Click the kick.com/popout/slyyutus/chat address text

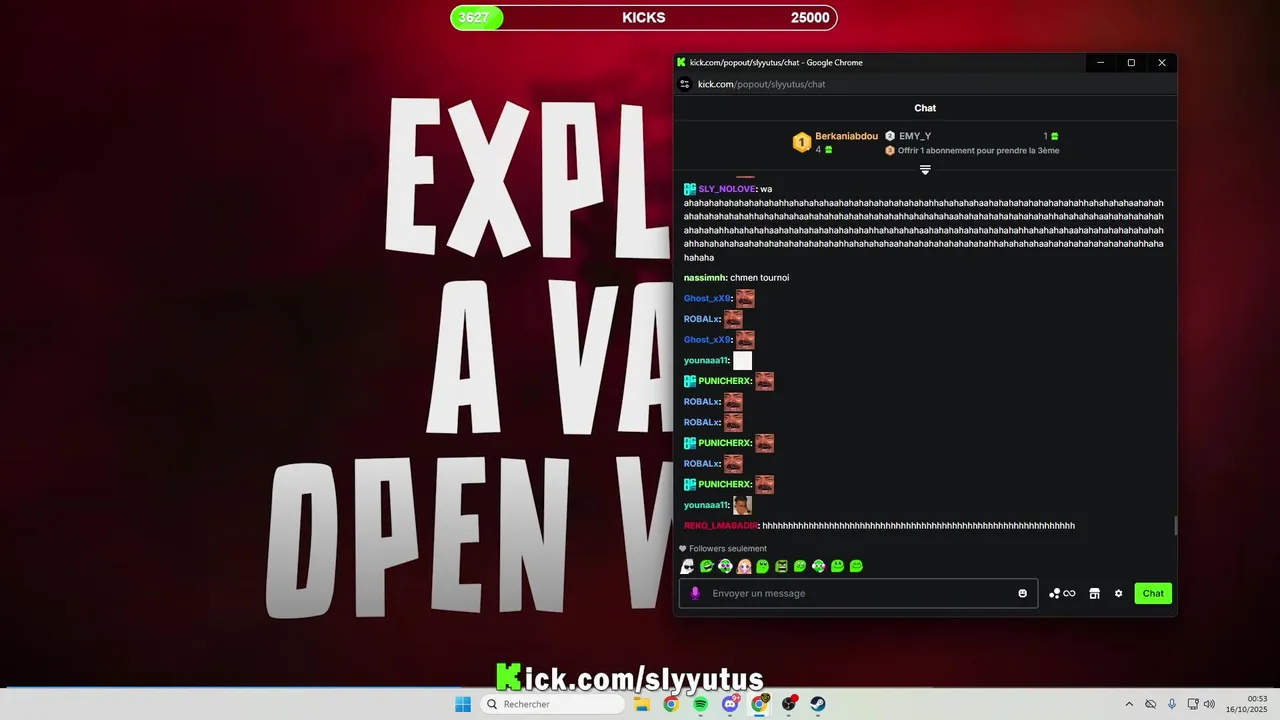coord(761,84)
